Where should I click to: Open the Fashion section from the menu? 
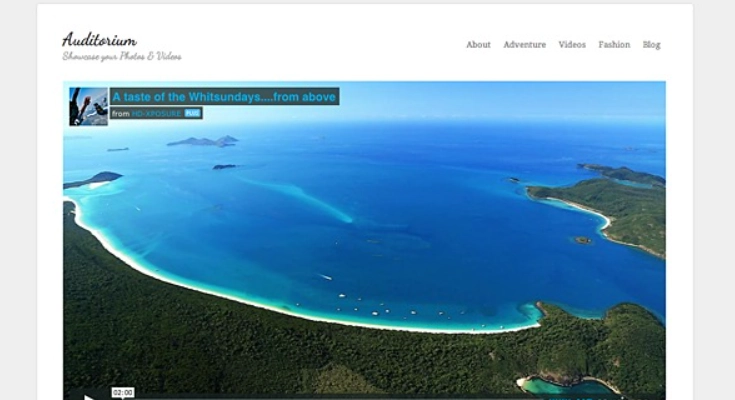614,45
